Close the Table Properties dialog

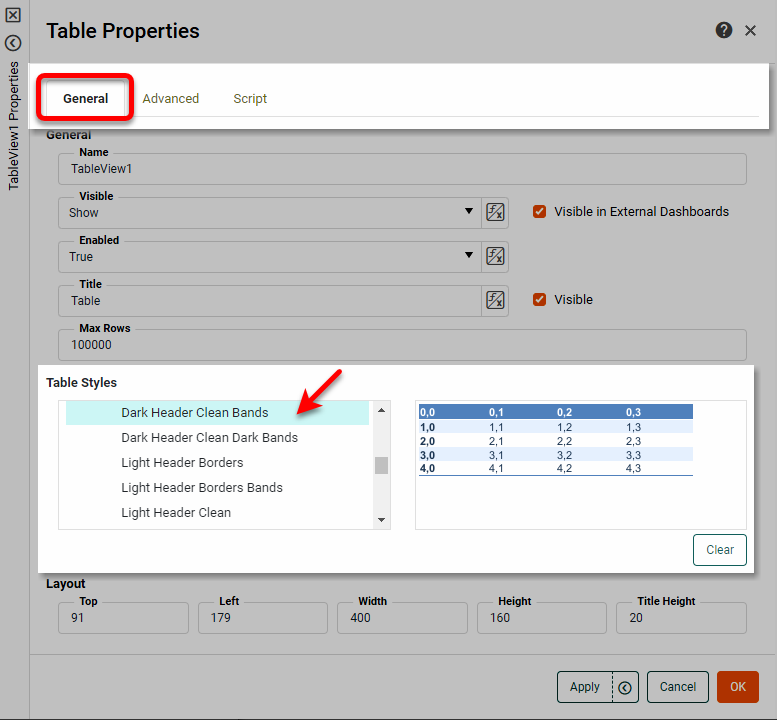[751, 31]
